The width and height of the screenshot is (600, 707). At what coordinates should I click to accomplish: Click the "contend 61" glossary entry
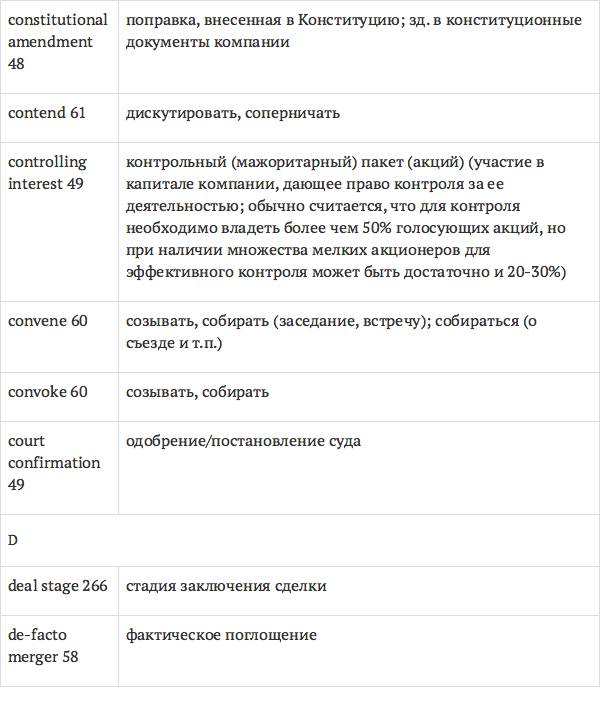[46, 113]
